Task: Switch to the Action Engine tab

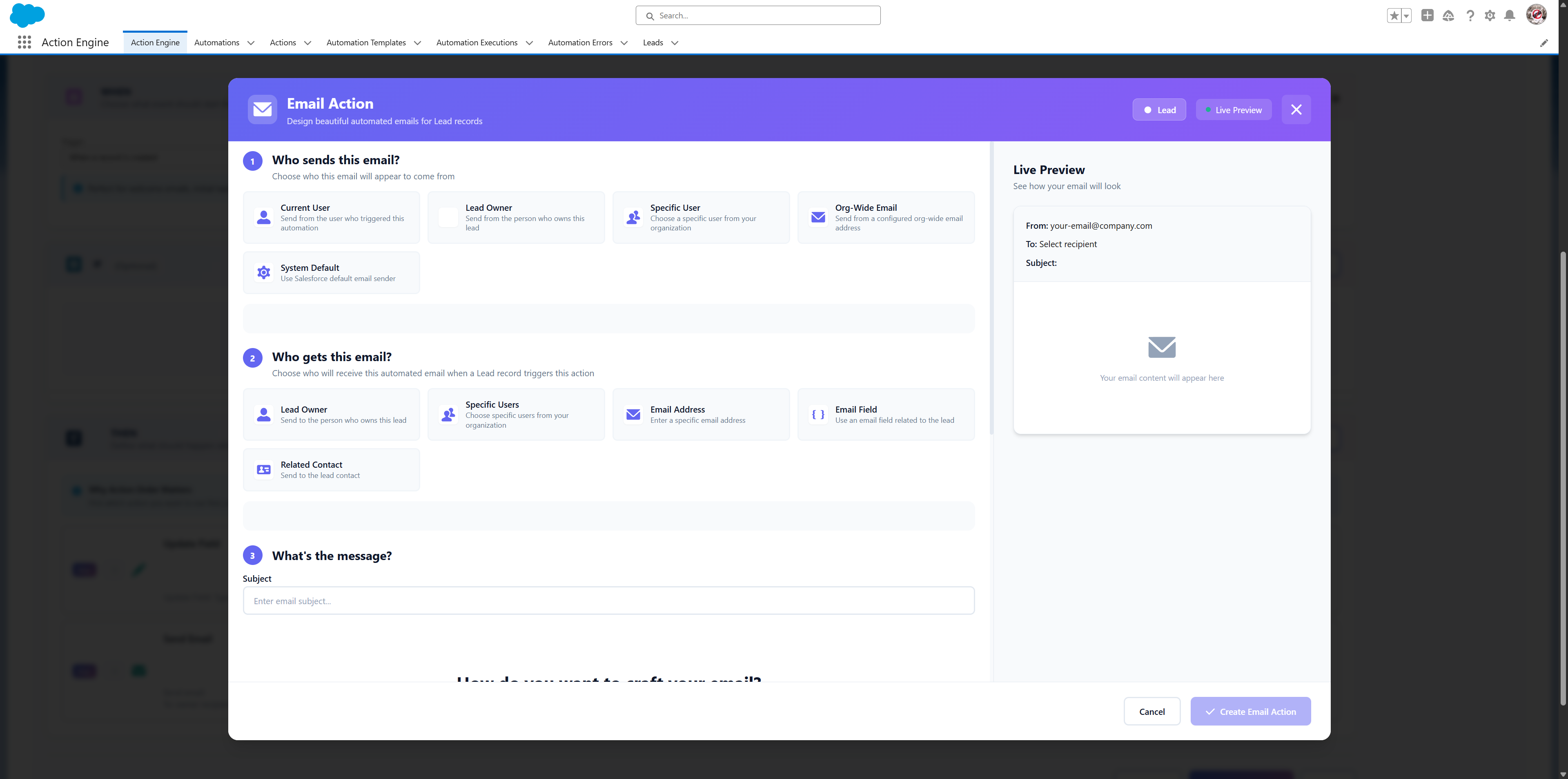Action: 155,42
